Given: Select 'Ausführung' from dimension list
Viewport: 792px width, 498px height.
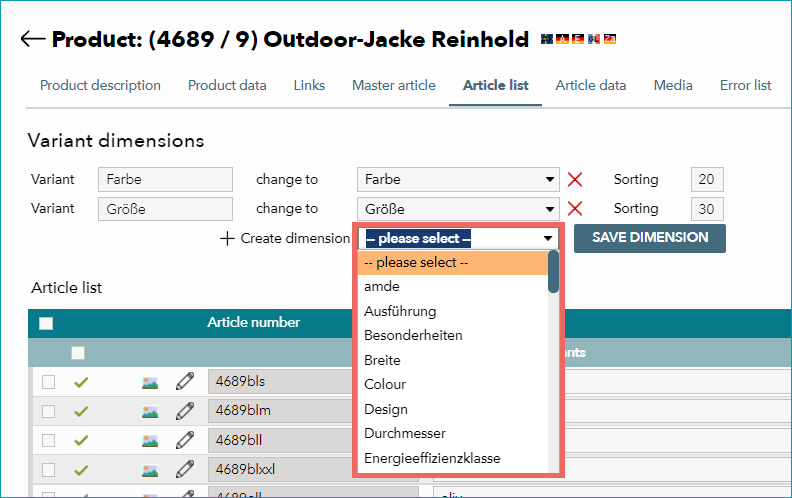Looking at the screenshot, I should (453, 311).
